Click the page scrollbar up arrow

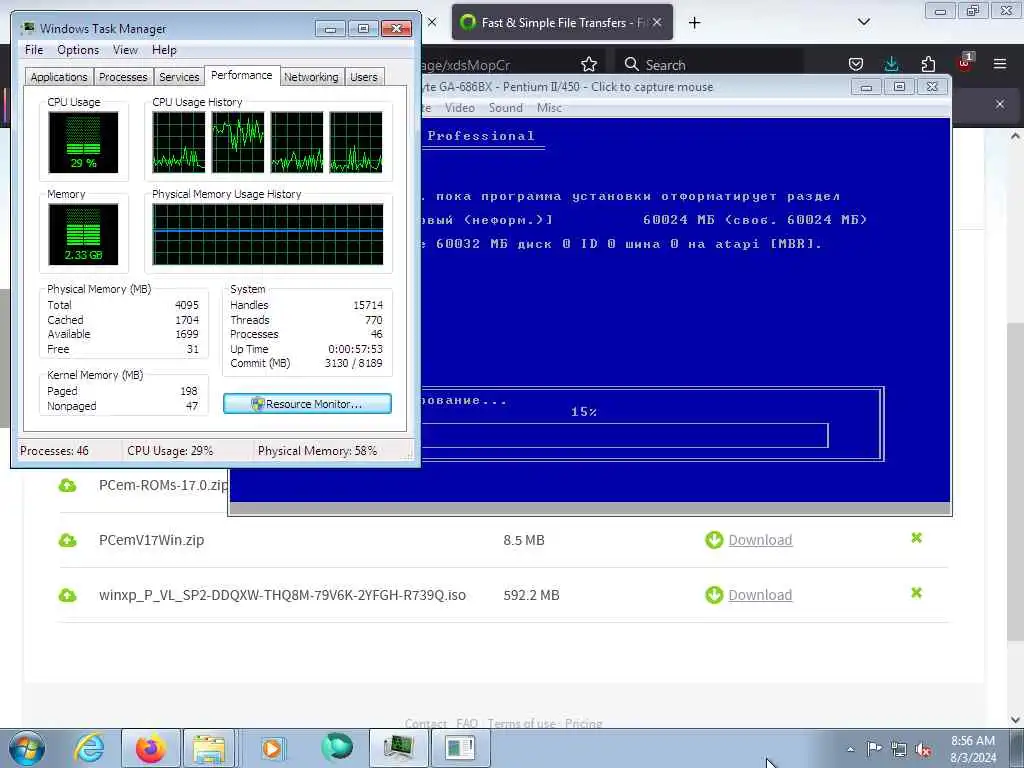(1015, 136)
